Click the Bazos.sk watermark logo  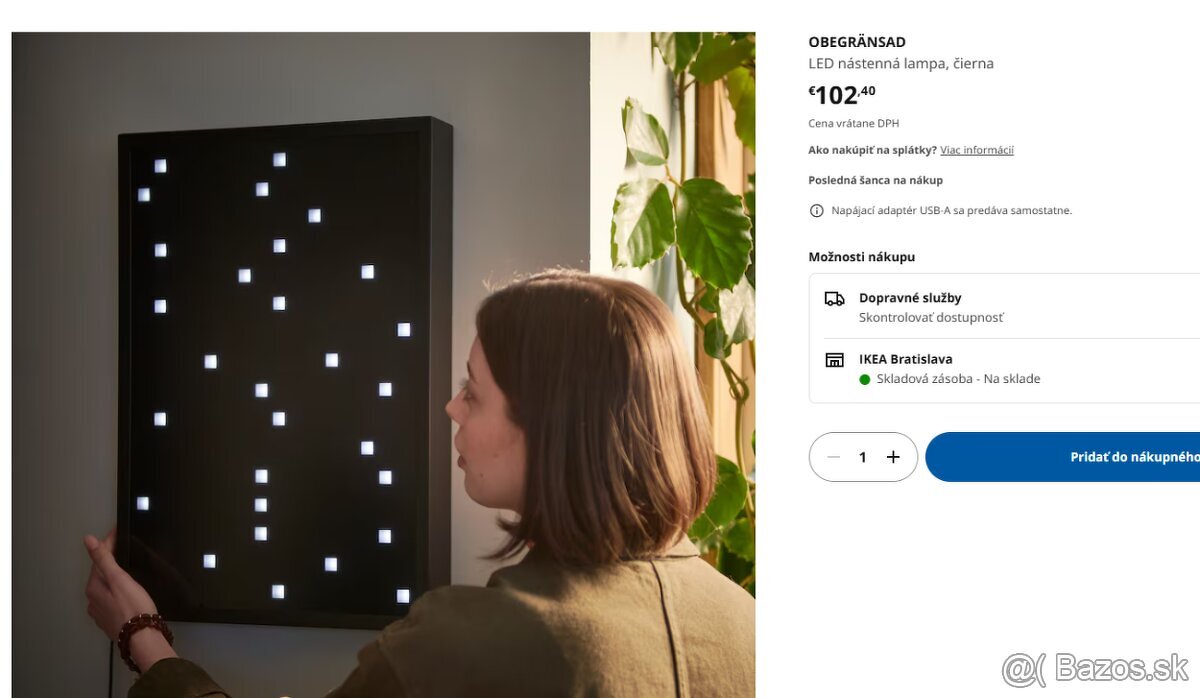tap(1096, 667)
